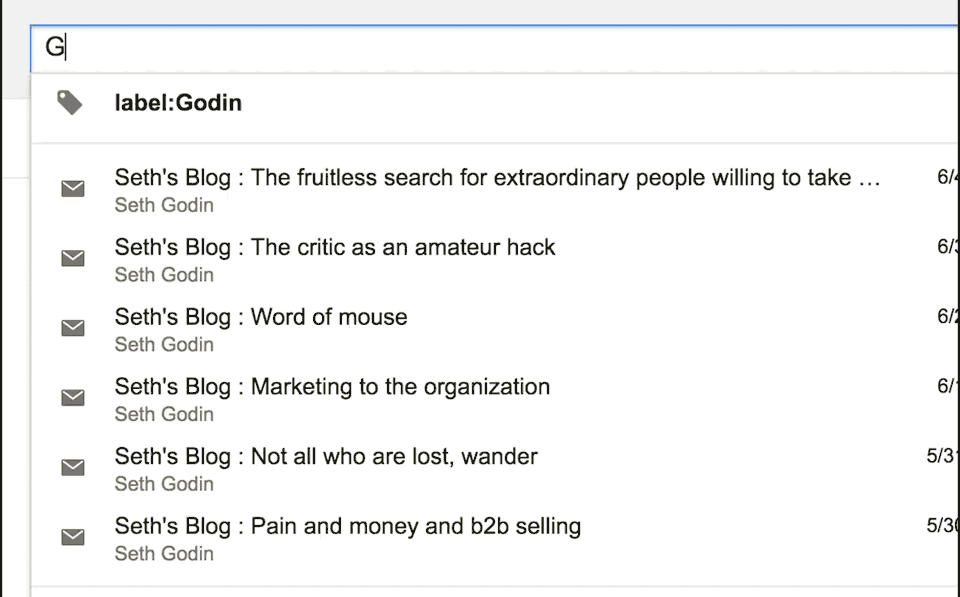Click envelope icon for Marketing to the organization
The width and height of the screenshot is (960, 597).
click(x=73, y=398)
